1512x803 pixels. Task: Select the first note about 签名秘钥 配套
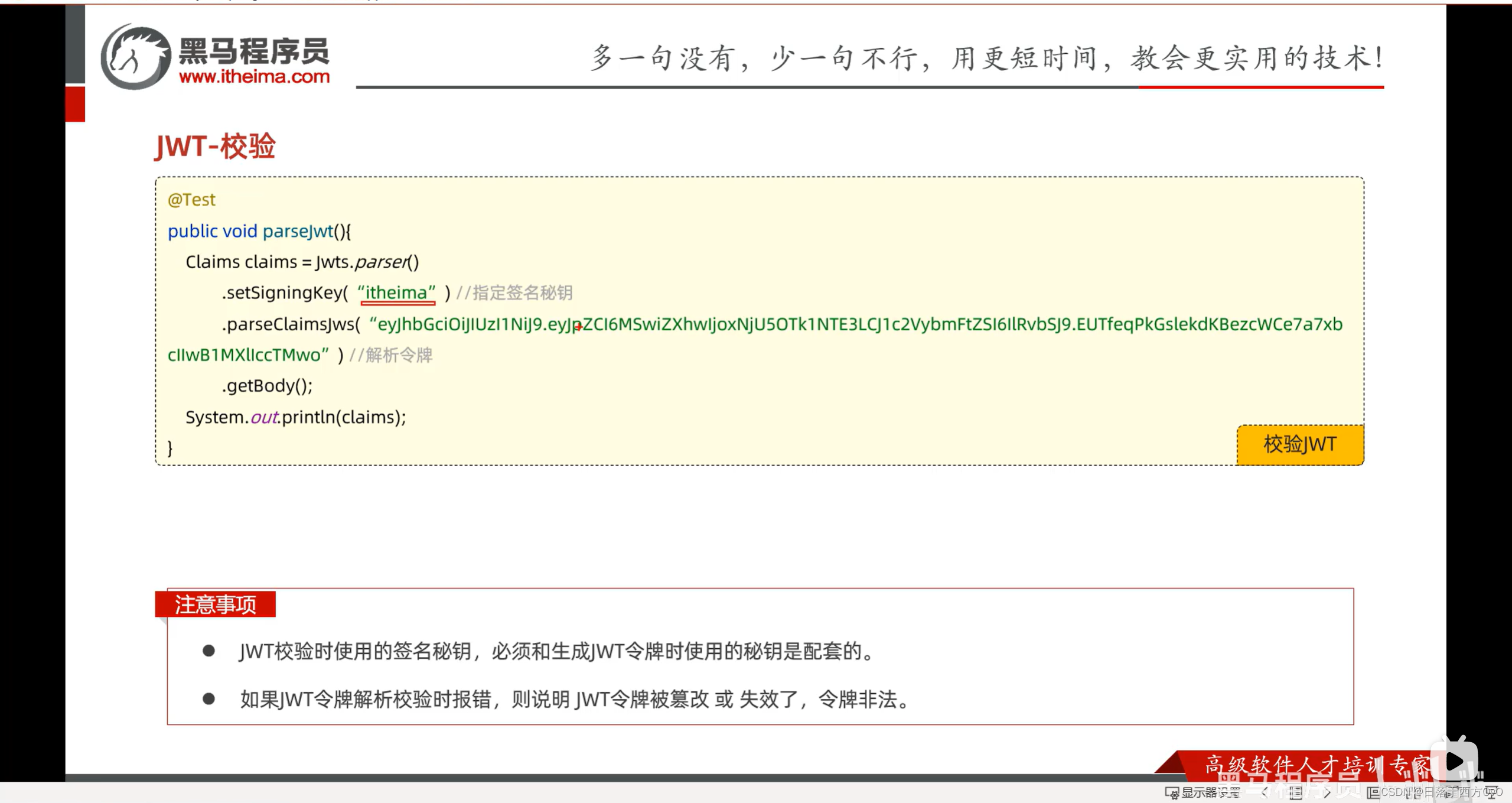click(558, 651)
